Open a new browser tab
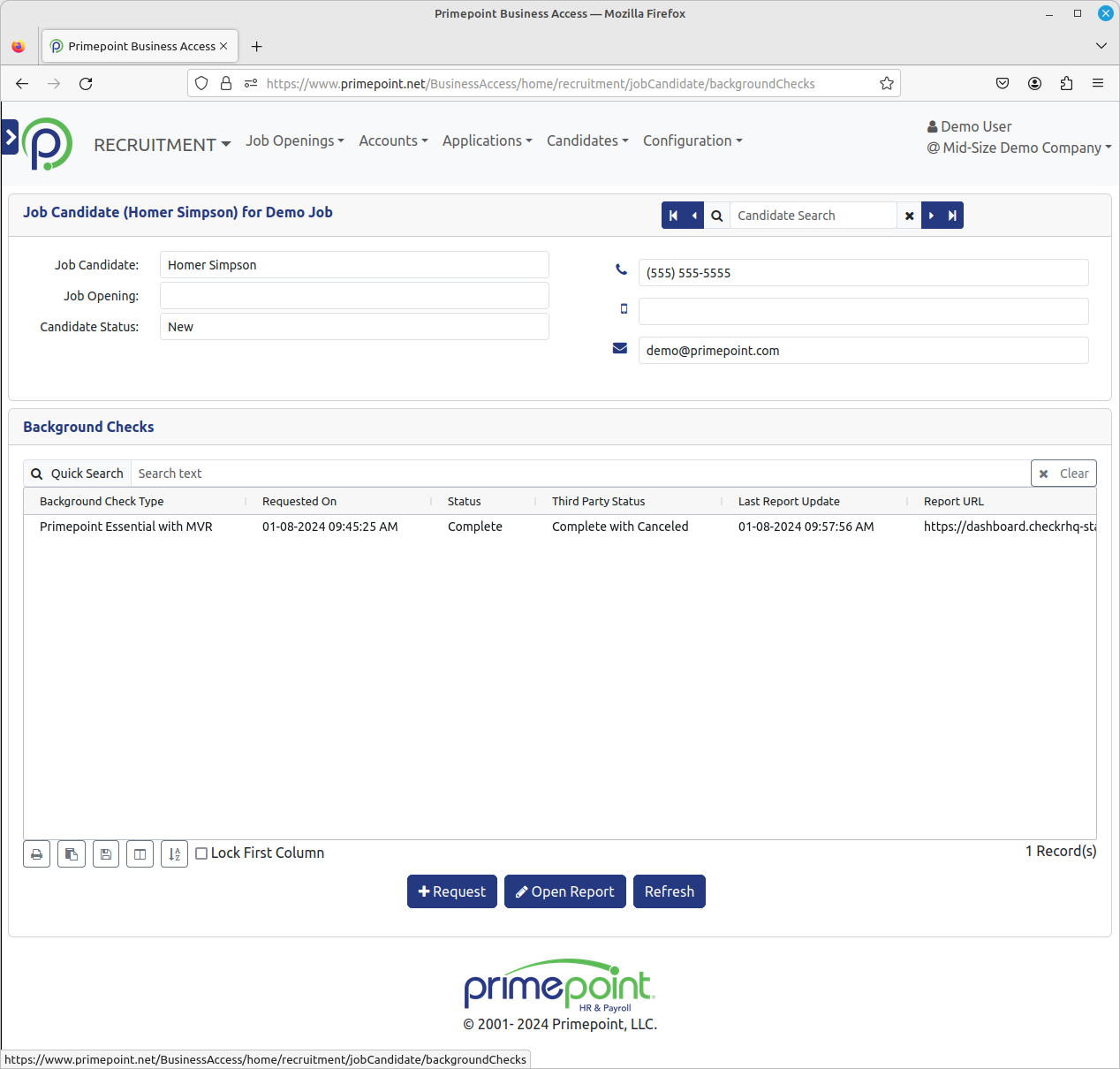 coord(257,47)
